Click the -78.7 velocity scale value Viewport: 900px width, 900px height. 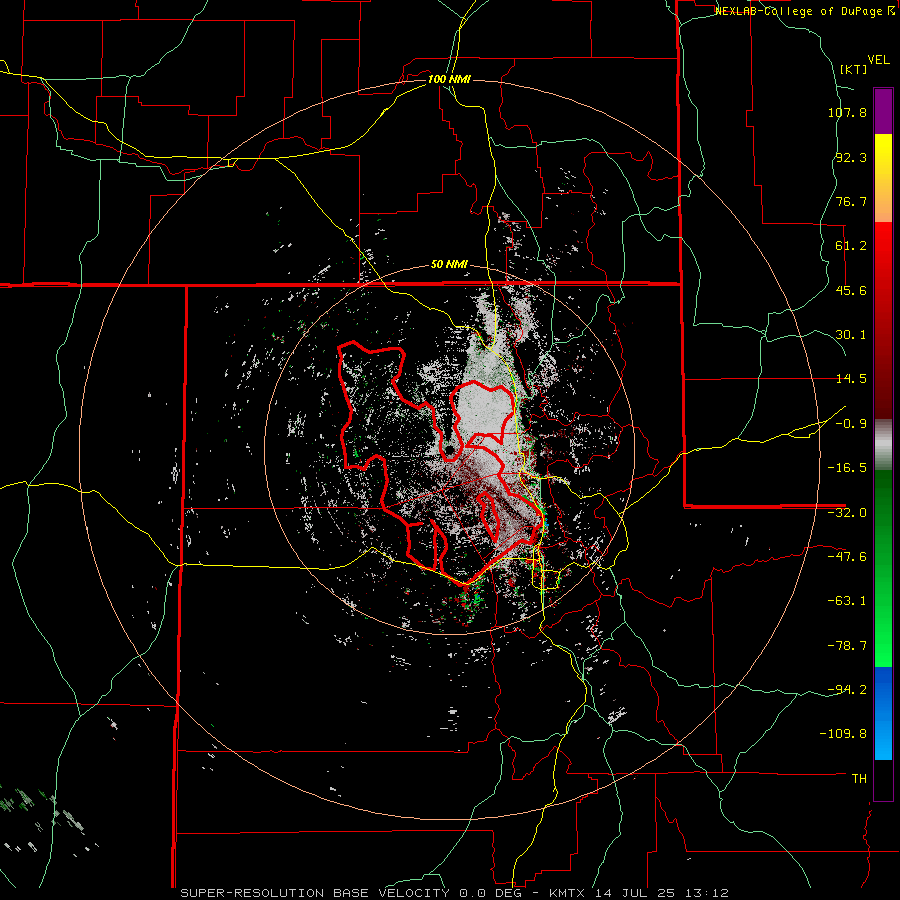coord(847,646)
